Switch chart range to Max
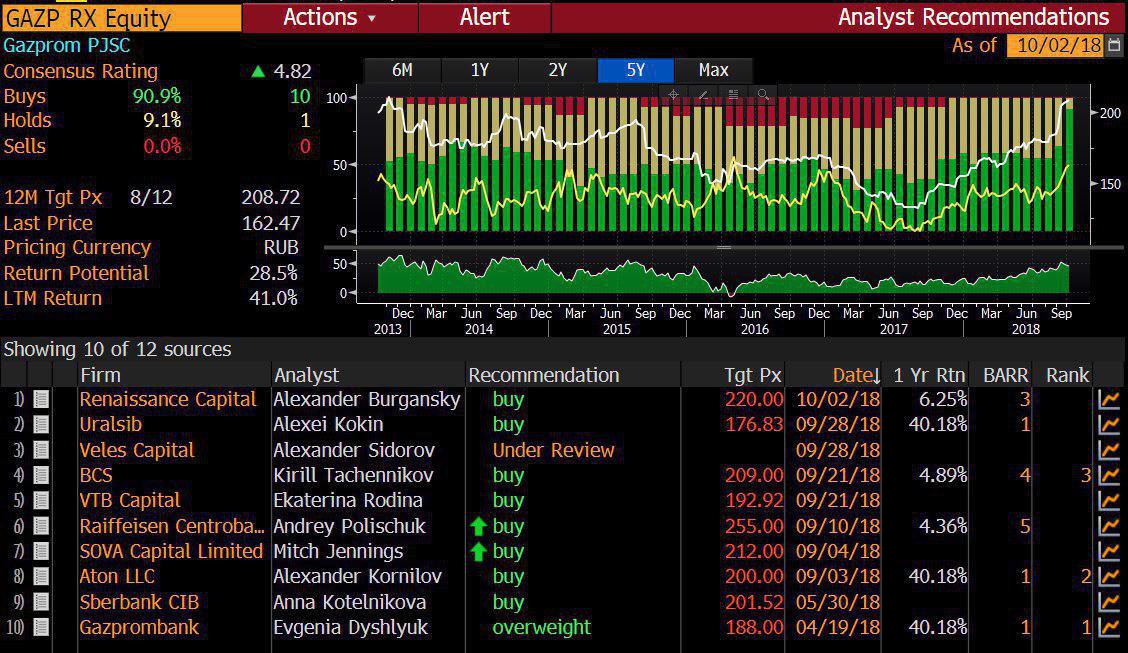This screenshot has height=653, width=1128. tap(714, 70)
